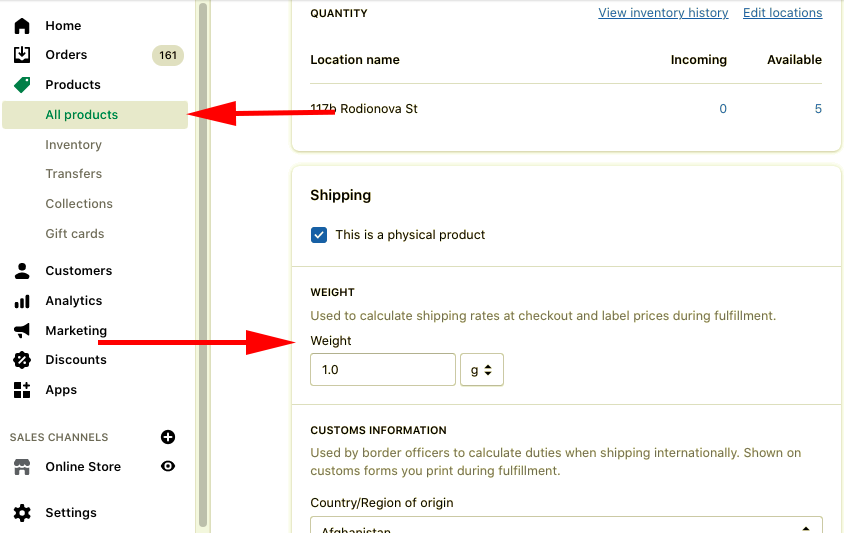Add a sales channel with plus icon
This screenshot has width=844, height=533.
pos(168,437)
